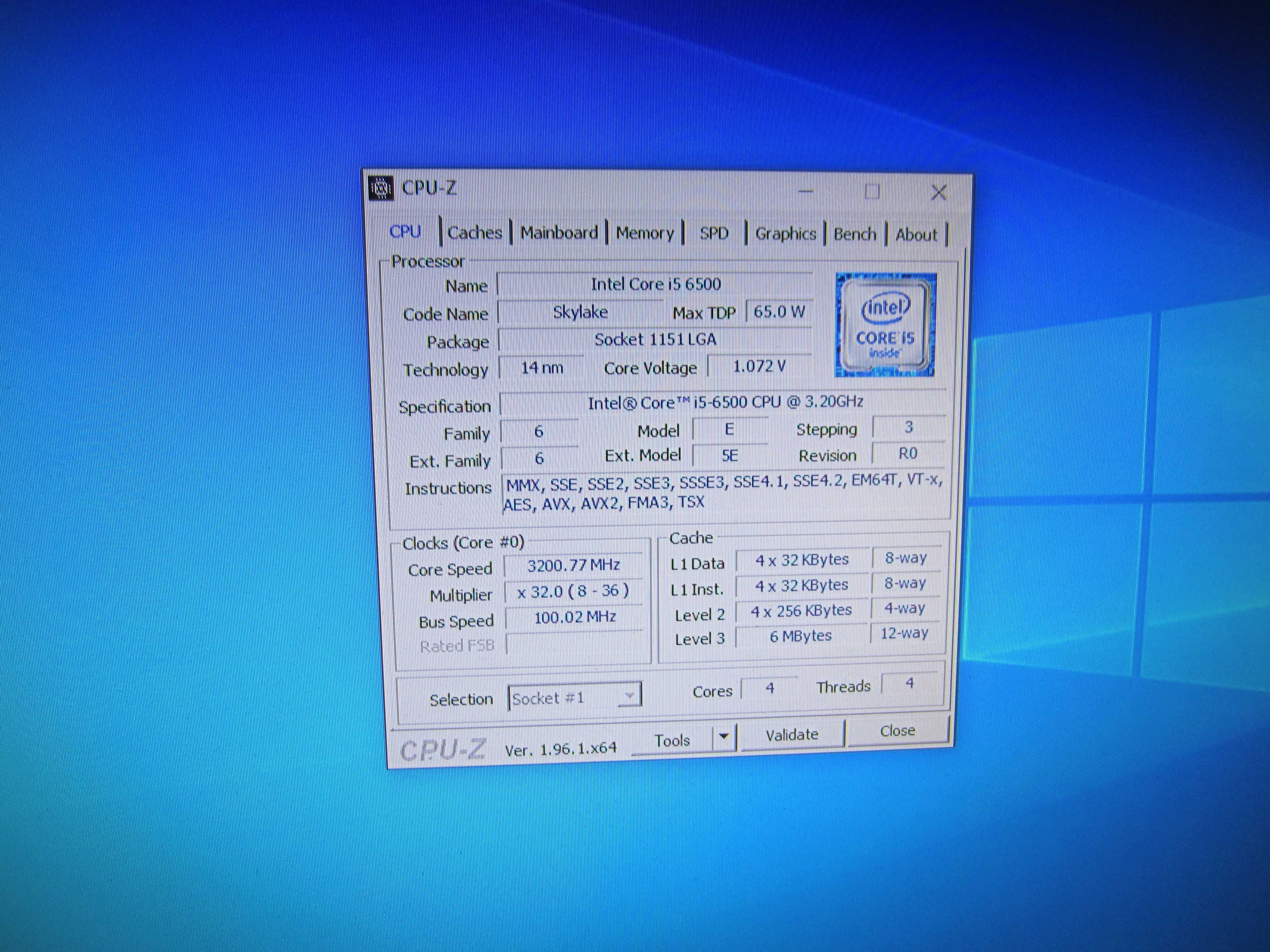Switch to the CPU tab
1270x952 pixels.
[405, 232]
